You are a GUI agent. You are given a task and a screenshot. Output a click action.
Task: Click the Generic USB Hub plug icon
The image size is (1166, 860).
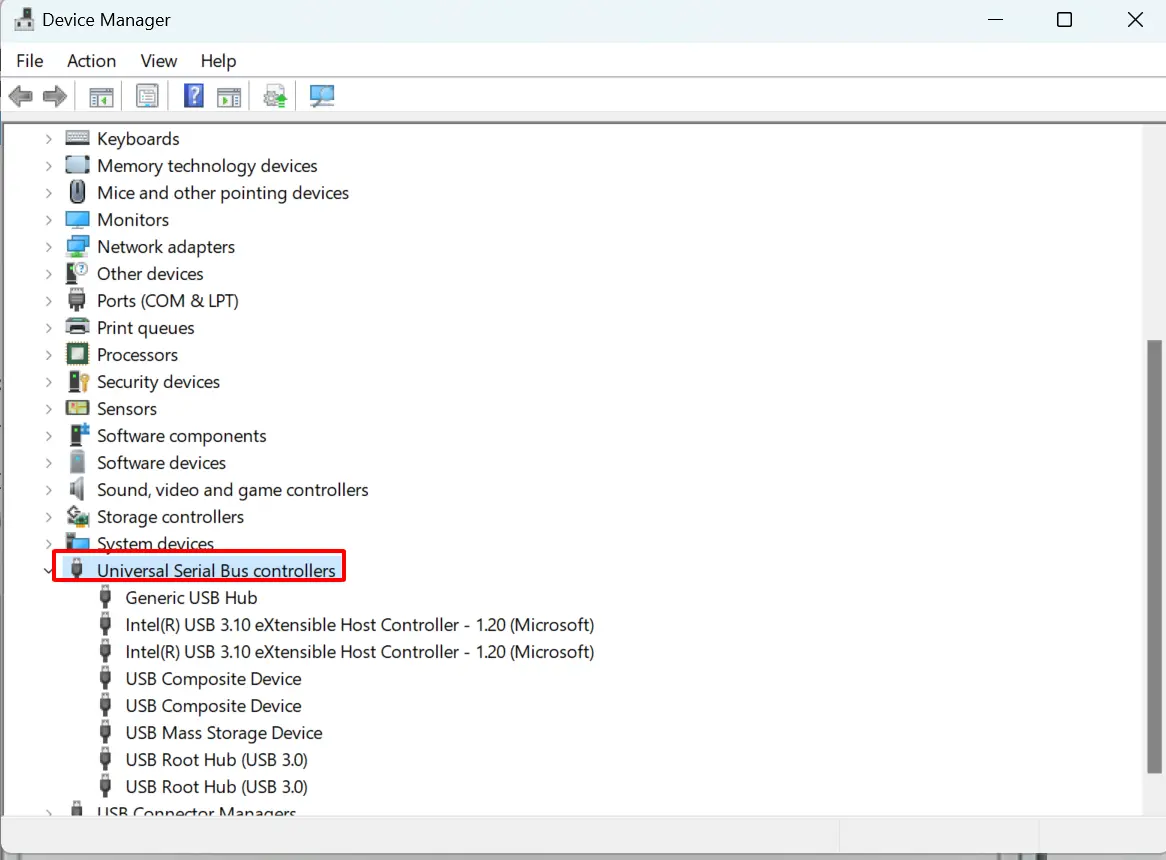point(106,597)
